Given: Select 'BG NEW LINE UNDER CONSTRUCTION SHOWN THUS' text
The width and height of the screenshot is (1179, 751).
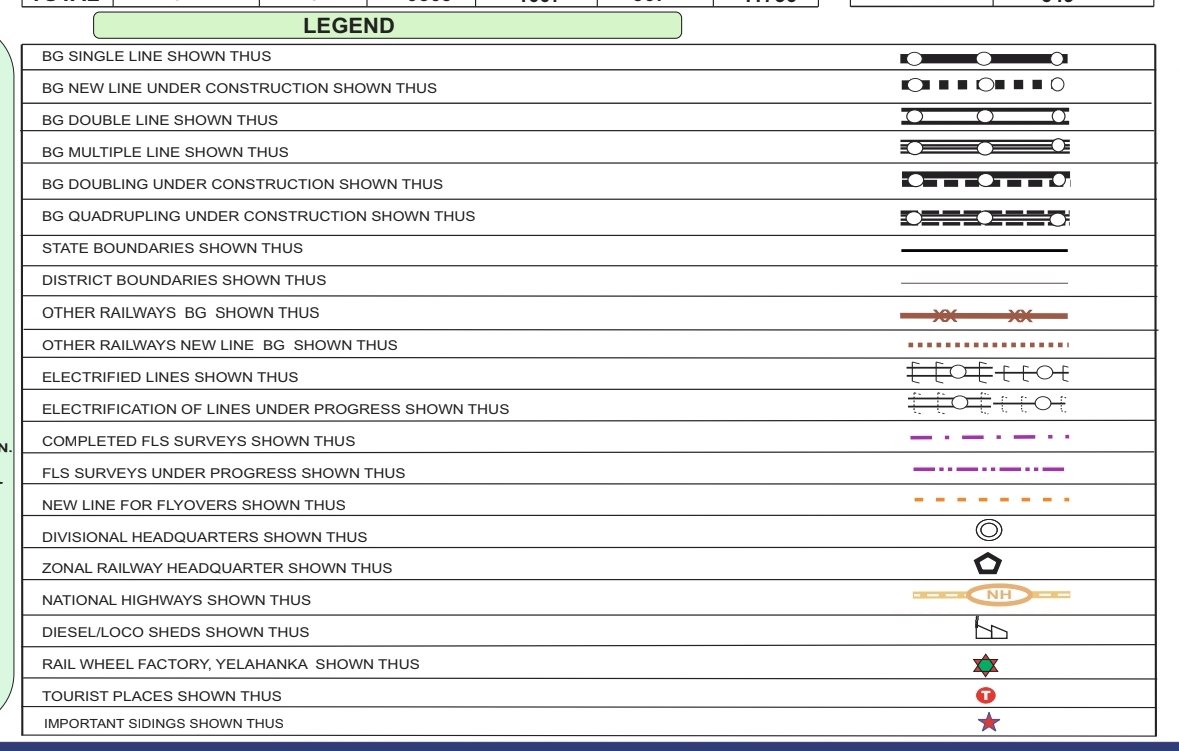Looking at the screenshot, I should tap(239, 88).
